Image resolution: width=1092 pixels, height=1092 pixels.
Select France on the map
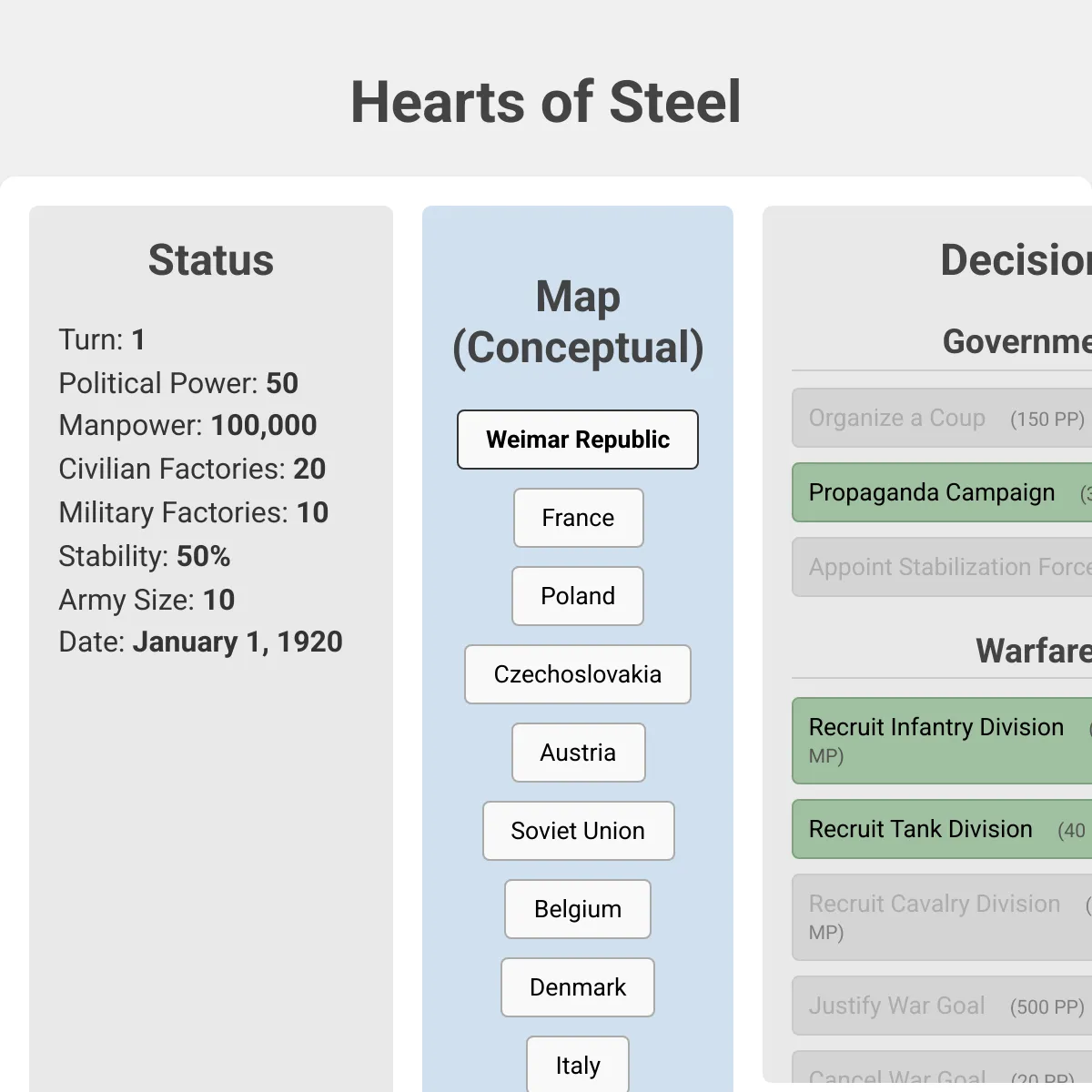tap(578, 518)
